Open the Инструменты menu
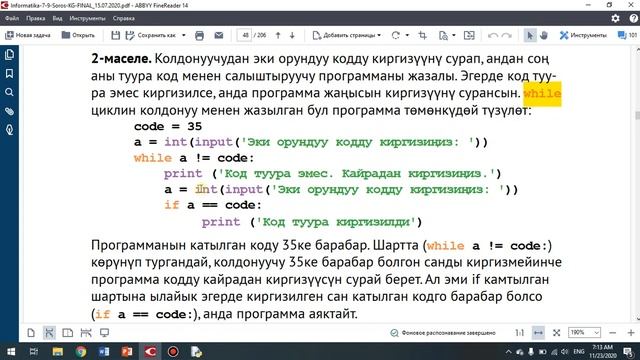This screenshot has height=360, width=640. tap(87, 18)
